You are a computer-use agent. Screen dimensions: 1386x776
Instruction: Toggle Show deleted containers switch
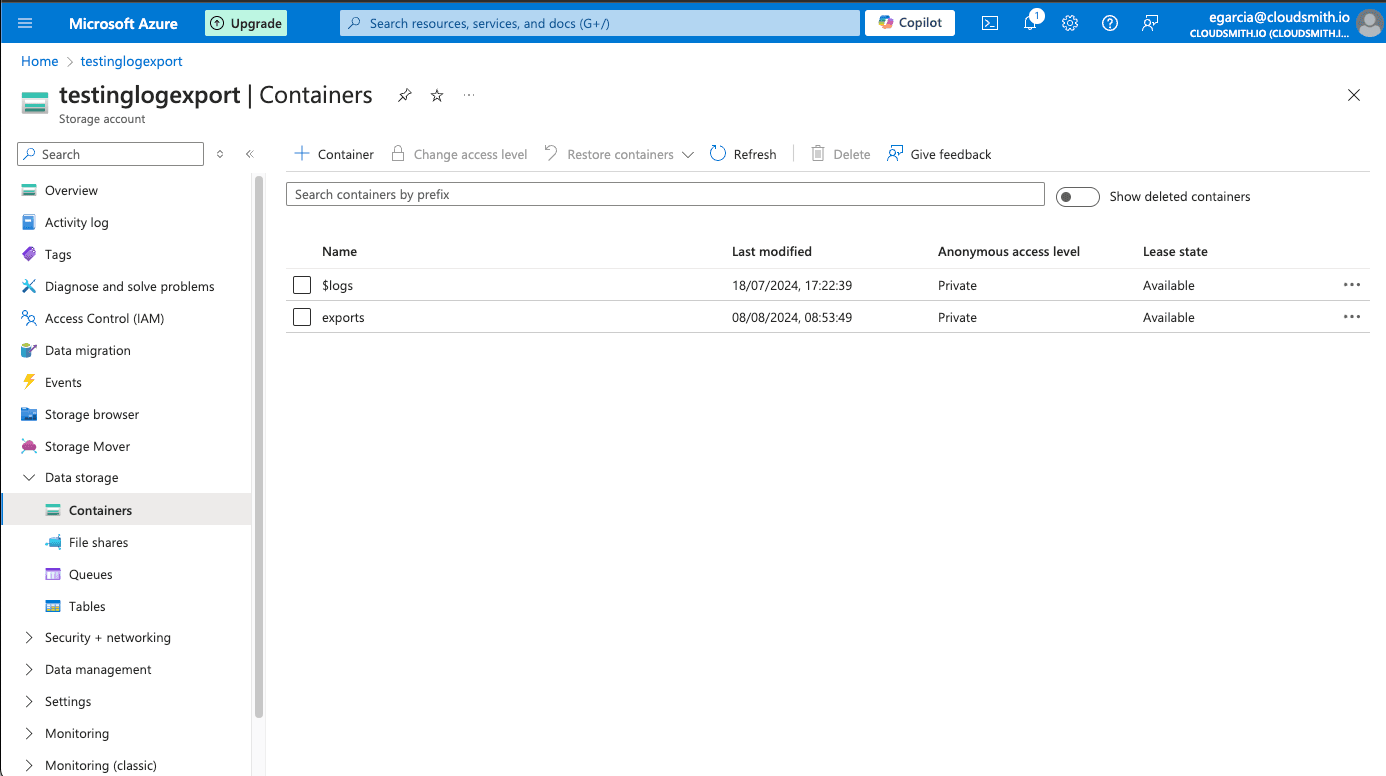click(x=1077, y=197)
